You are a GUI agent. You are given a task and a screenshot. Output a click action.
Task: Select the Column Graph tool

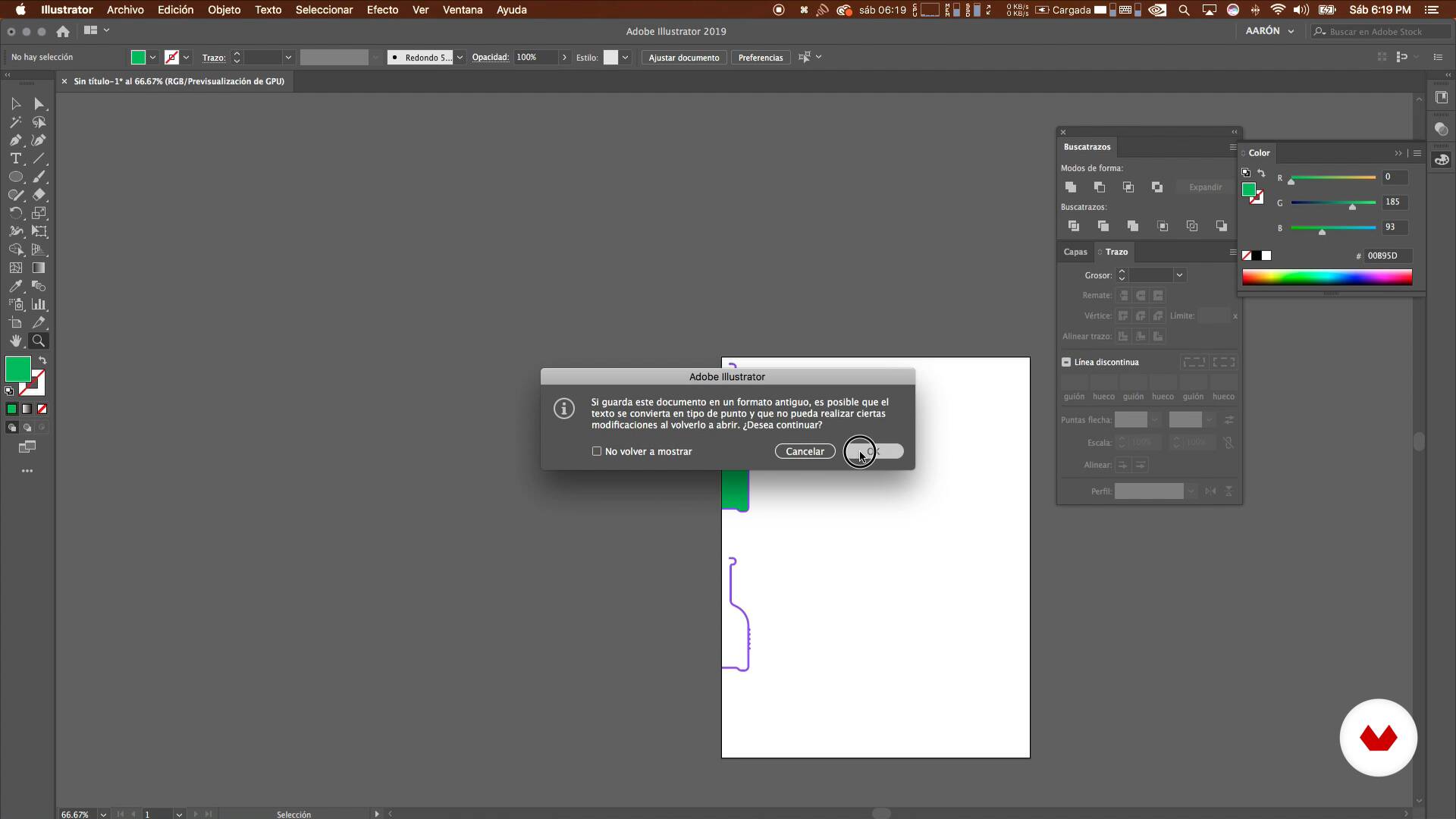click(39, 304)
